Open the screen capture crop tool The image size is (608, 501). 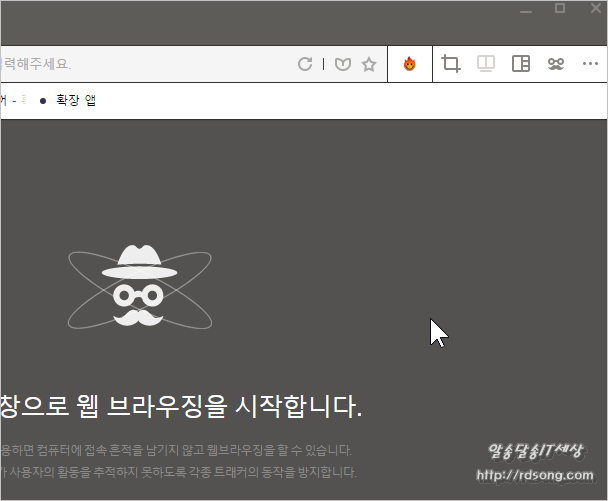tap(451, 64)
